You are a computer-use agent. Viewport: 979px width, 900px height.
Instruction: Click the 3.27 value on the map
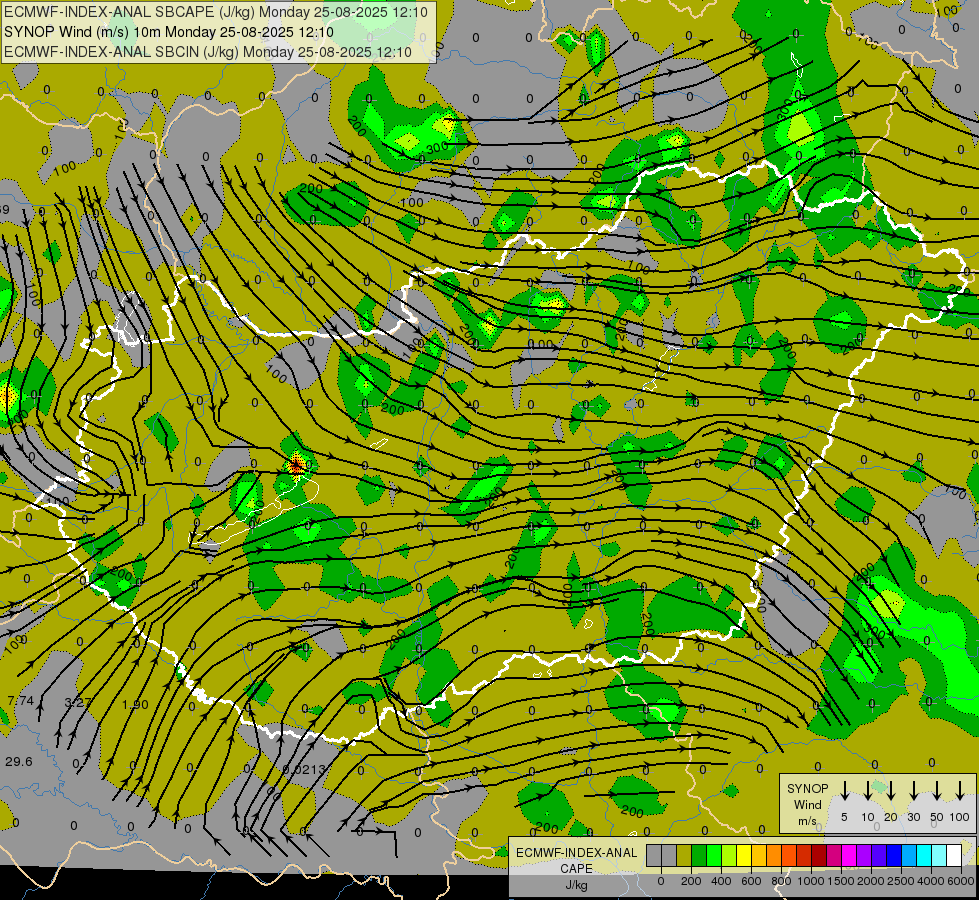click(x=78, y=703)
